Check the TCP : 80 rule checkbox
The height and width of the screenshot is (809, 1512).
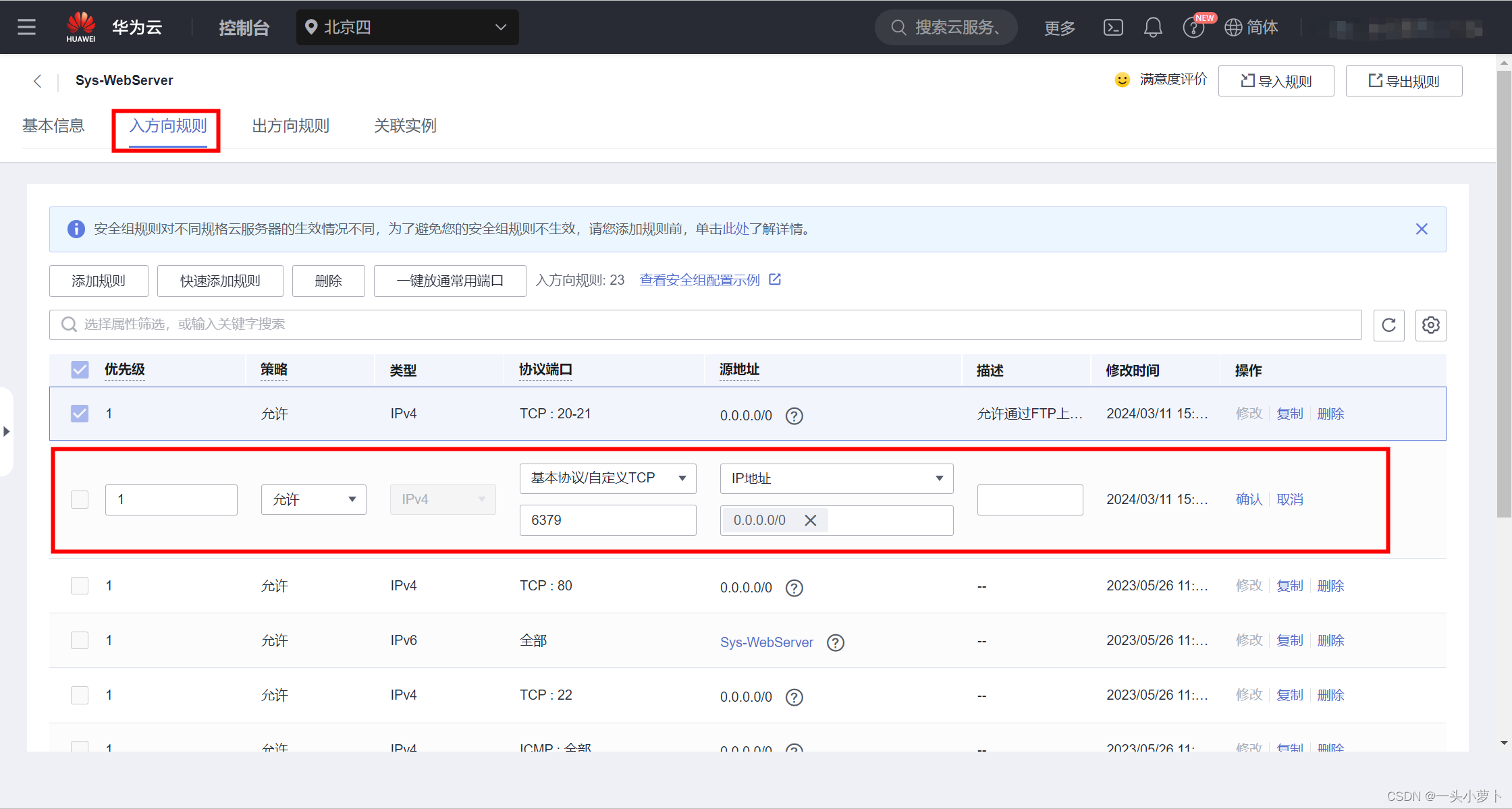80,586
